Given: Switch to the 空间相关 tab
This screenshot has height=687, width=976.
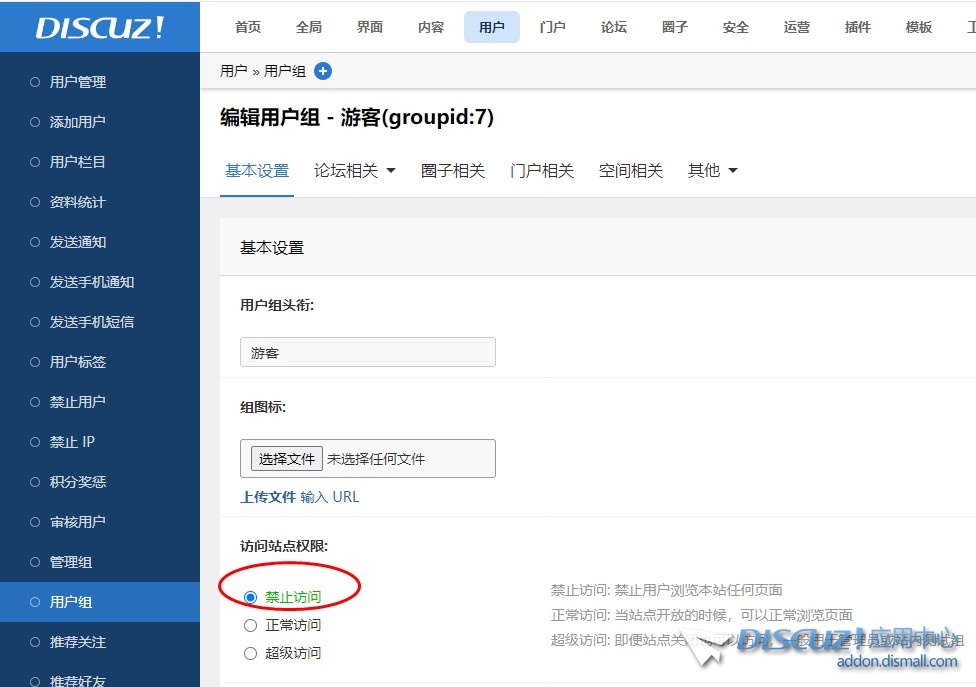Looking at the screenshot, I should 631,170.
